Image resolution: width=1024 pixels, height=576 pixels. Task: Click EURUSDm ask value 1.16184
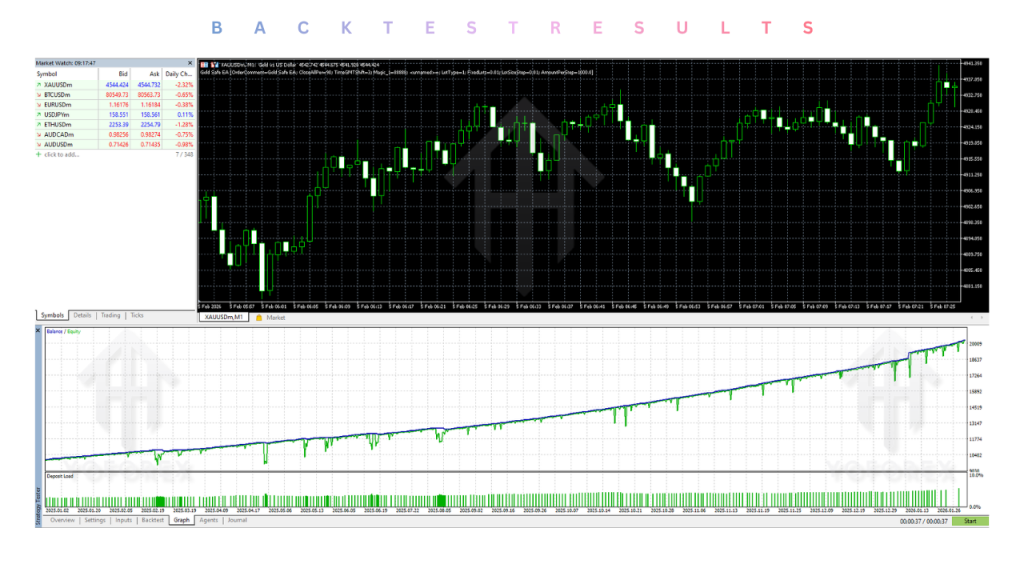150,104
